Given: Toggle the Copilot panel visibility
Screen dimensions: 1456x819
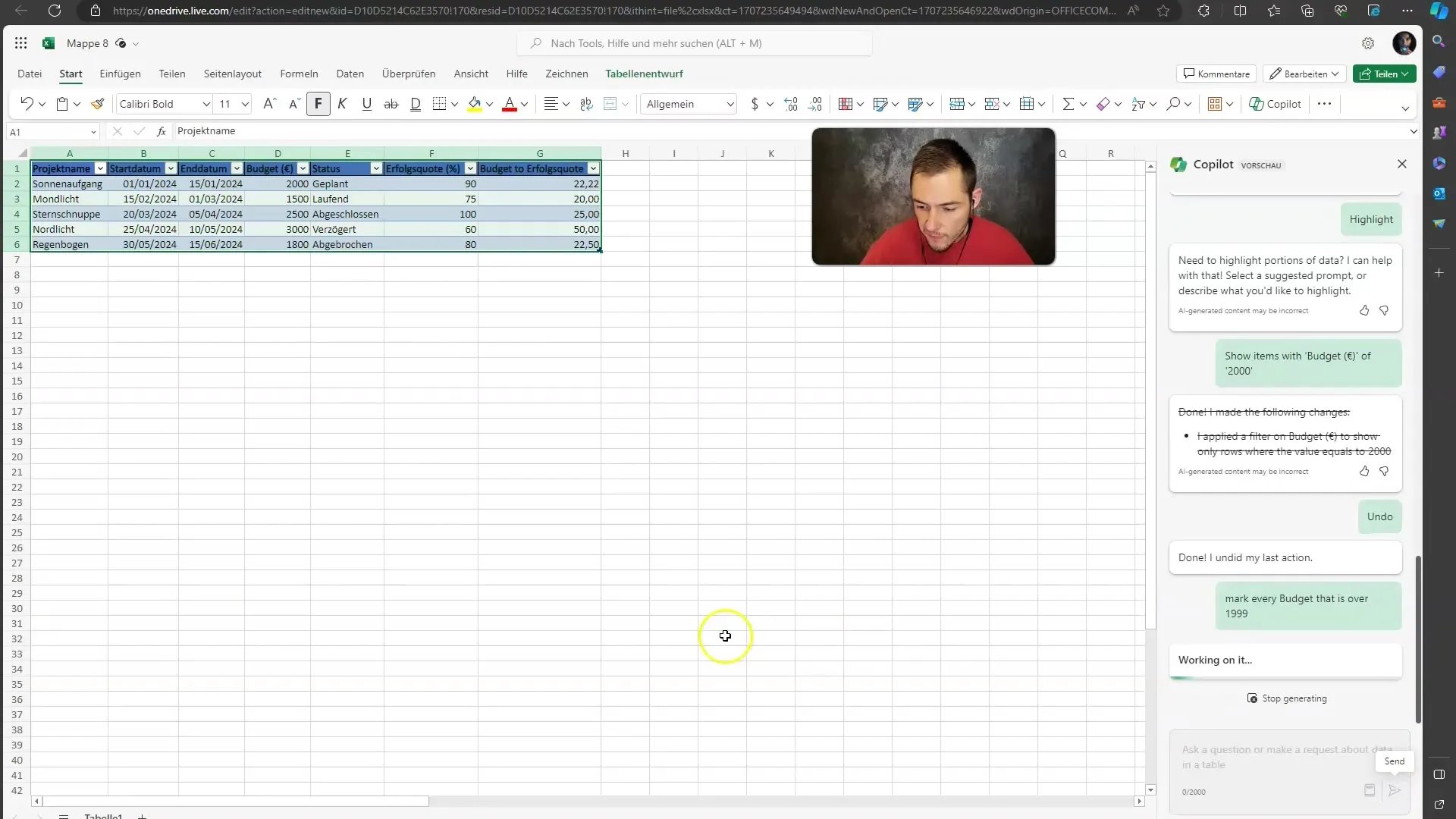Looking at the screenshot, I should (1400, 163).
